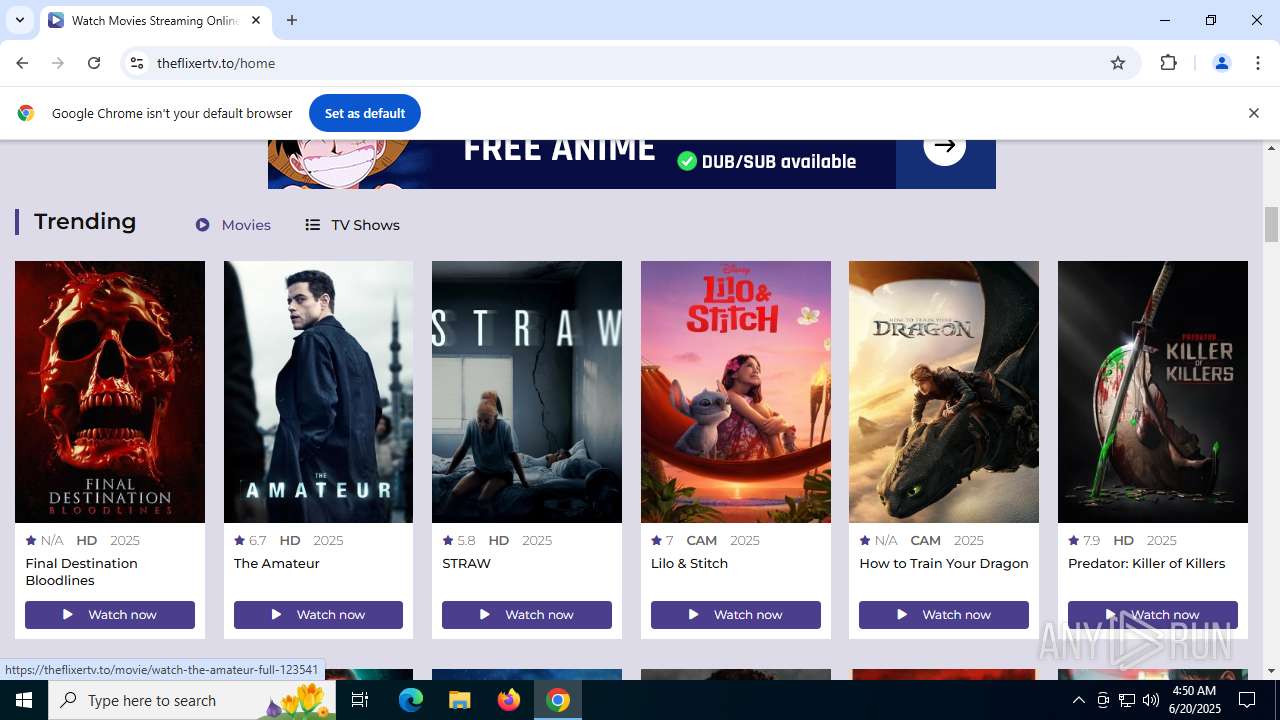Image resolution: width=1280 pixels, height=720 pixels.
Task: Open the volume tray icon
Action: tap(1151, 700)
